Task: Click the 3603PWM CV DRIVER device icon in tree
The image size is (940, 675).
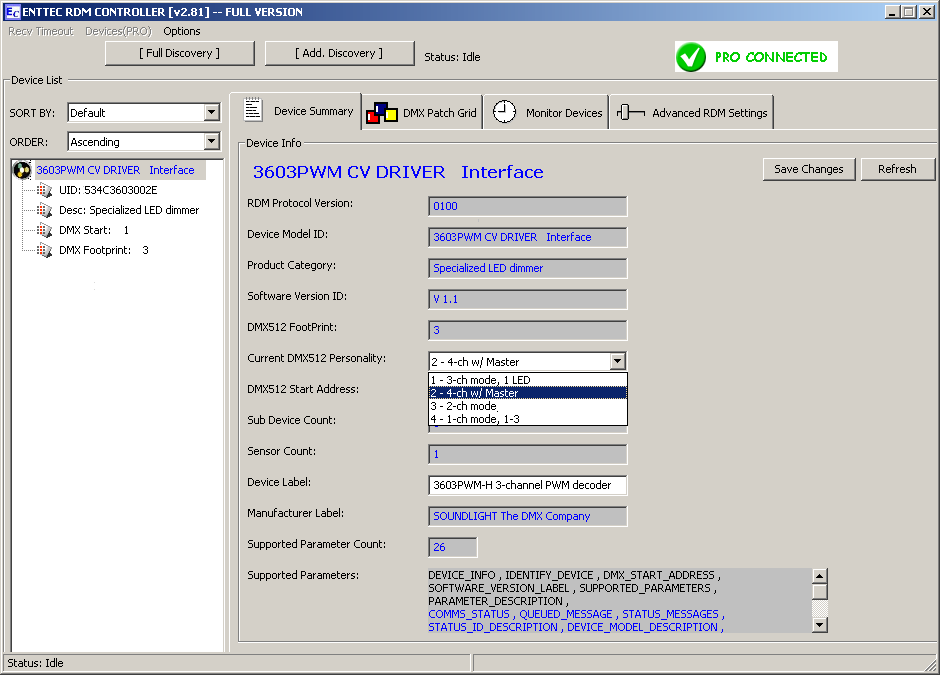Action: 22,170
